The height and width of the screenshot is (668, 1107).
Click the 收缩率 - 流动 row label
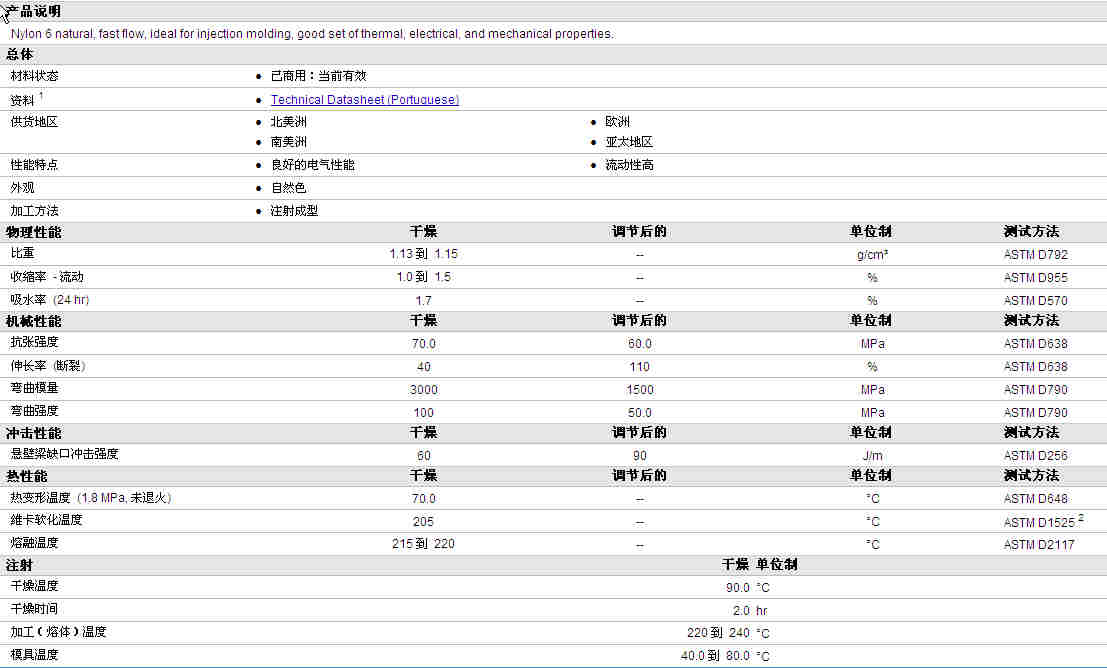point(47,277)
